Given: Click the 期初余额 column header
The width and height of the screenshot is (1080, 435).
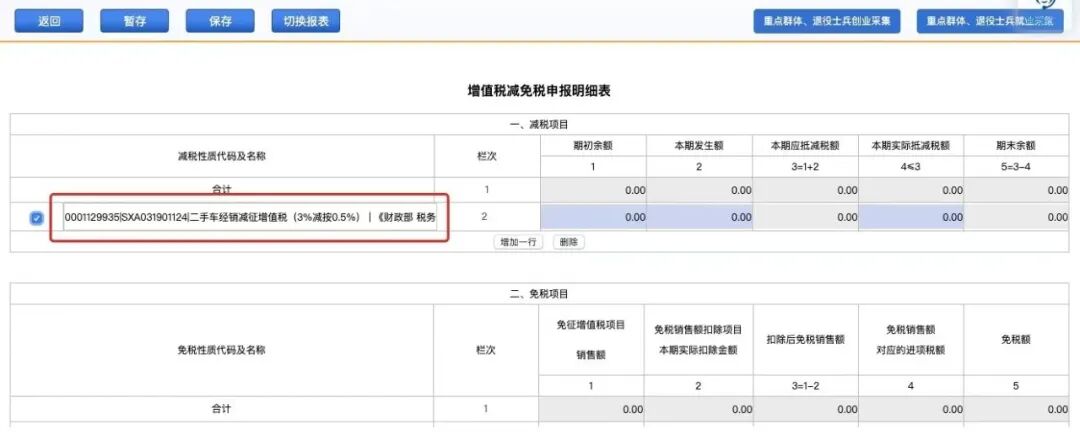Looking at the screenshot, I should pyautogui.click(x=593, y=146).
